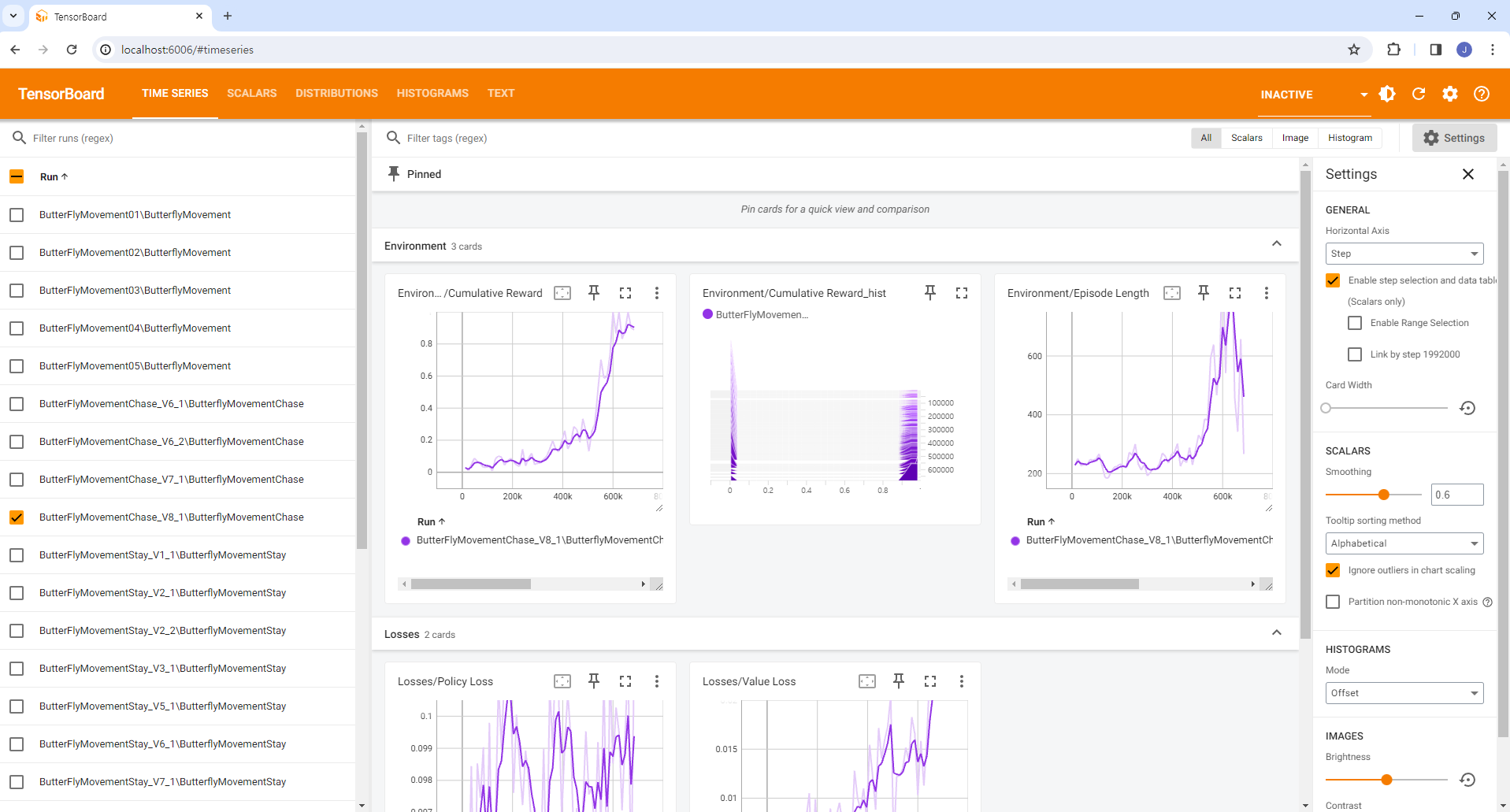Open Tooltip sorting method Alphabetical dropdown
This screenshot has width=1510, height=812.
[x=1404, y=543]
